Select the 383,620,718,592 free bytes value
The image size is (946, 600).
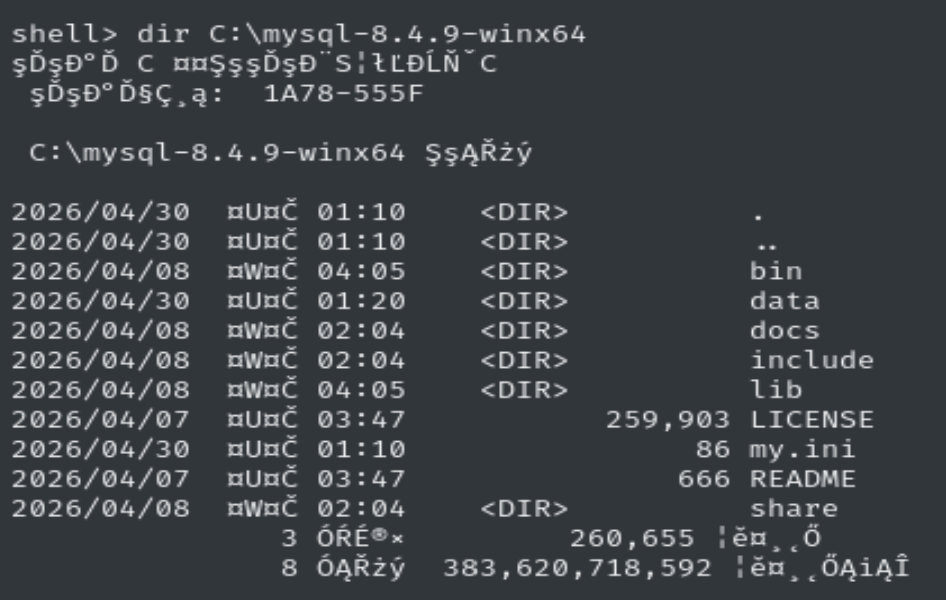click(577, 568)
